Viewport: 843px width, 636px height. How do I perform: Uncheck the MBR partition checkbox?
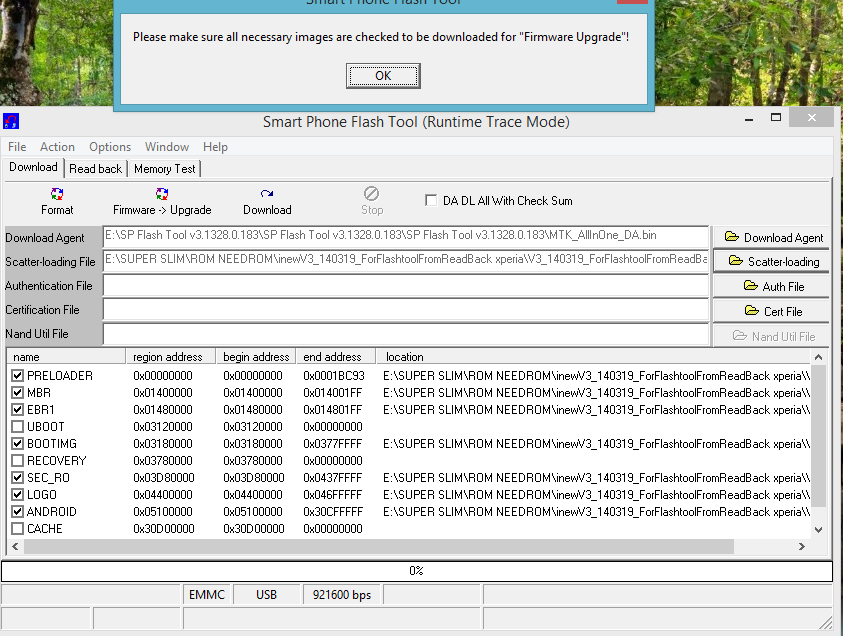pyautogui.click(x=18, y=392)
